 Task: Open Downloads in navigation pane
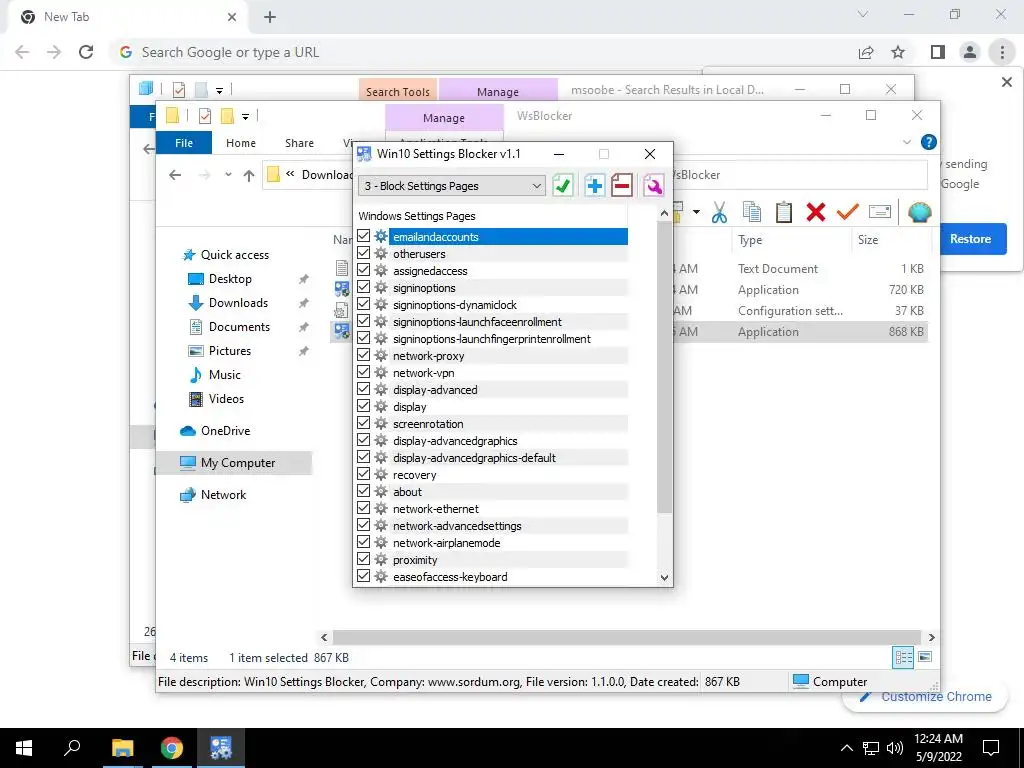[238, 303]
